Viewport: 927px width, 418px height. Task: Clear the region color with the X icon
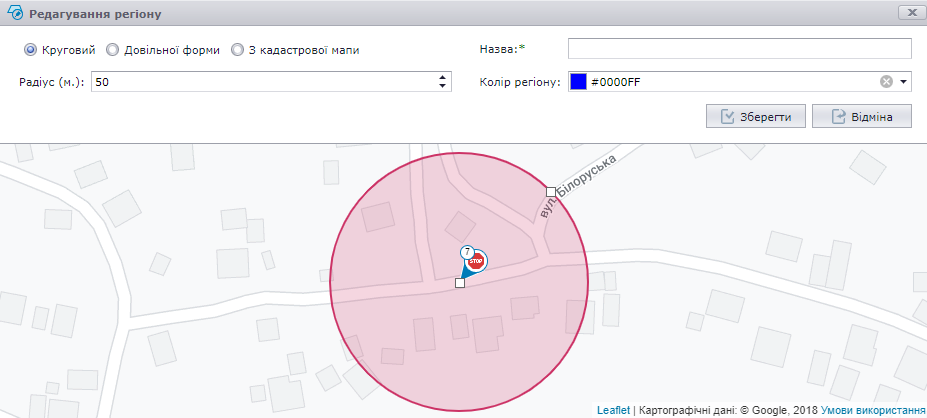[x=886, y=82]
